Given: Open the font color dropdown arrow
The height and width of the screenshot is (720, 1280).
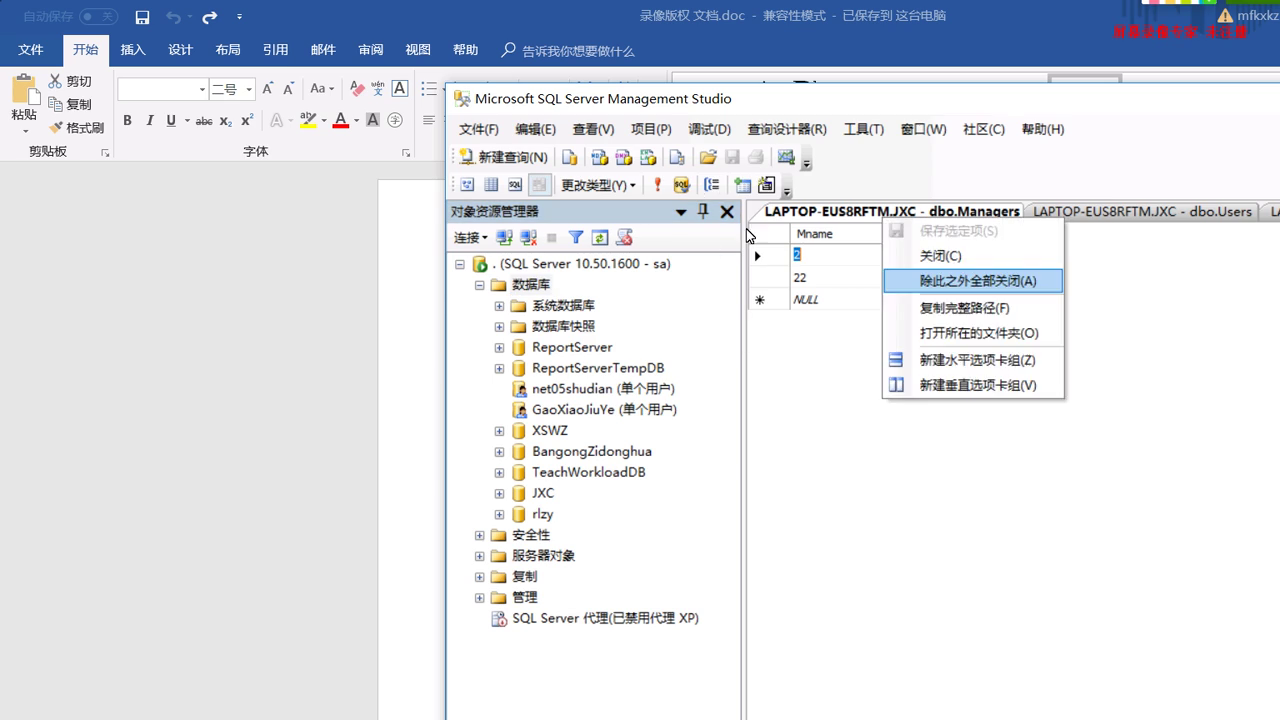Looking at the screenshot, I should click(x=356, y=121).
